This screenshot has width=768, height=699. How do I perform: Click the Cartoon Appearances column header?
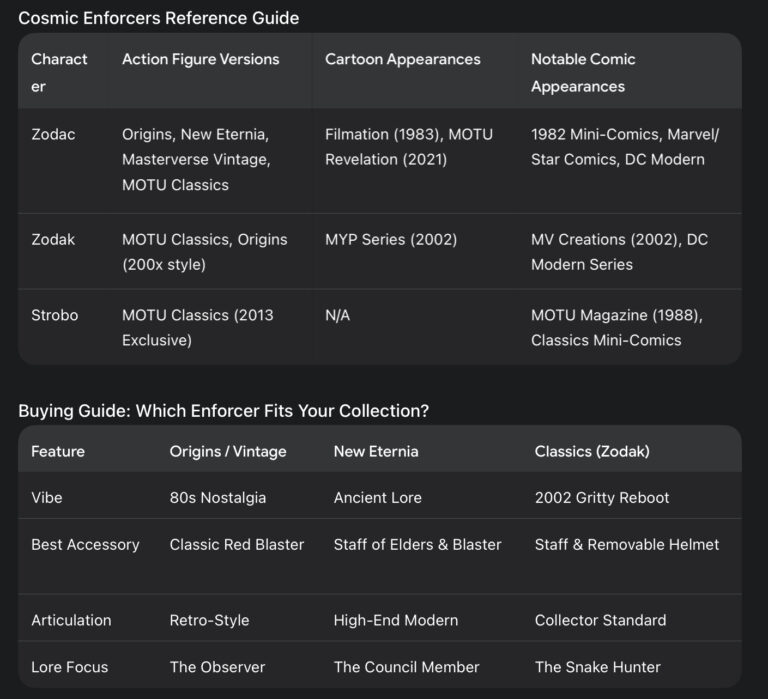pos(403,59)
